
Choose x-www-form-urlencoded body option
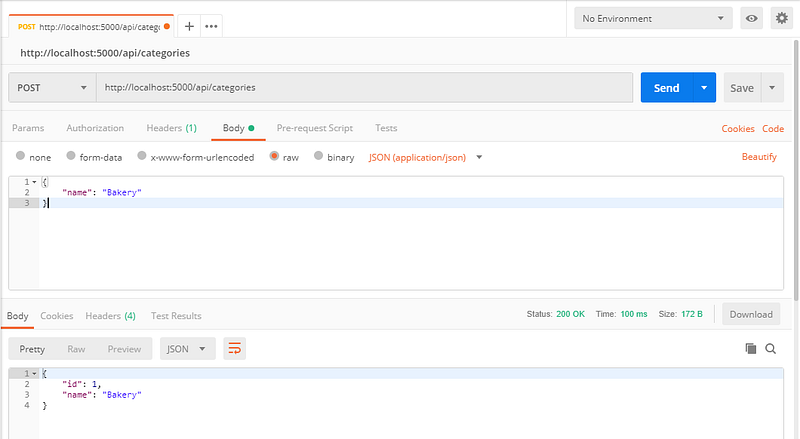pyautogui.click(x=142, y=156)
